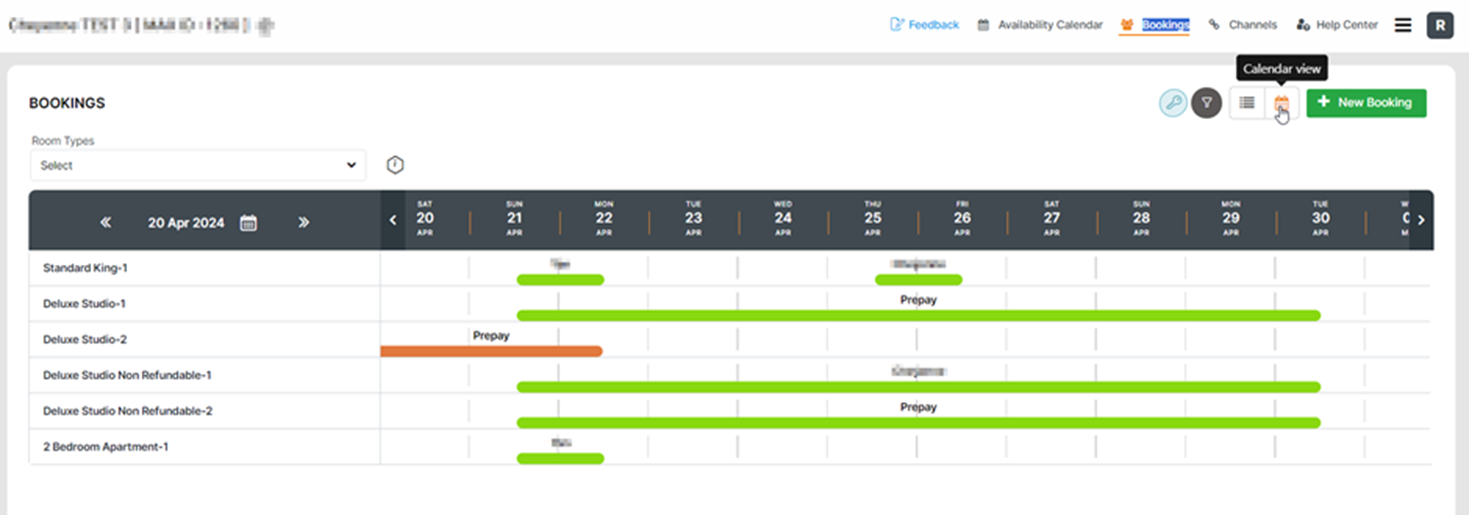Open the hamburger menu
Image resolution: width=1469 pixels, height=515 pixels.
pyautogui.click(x=1403, y=25)
